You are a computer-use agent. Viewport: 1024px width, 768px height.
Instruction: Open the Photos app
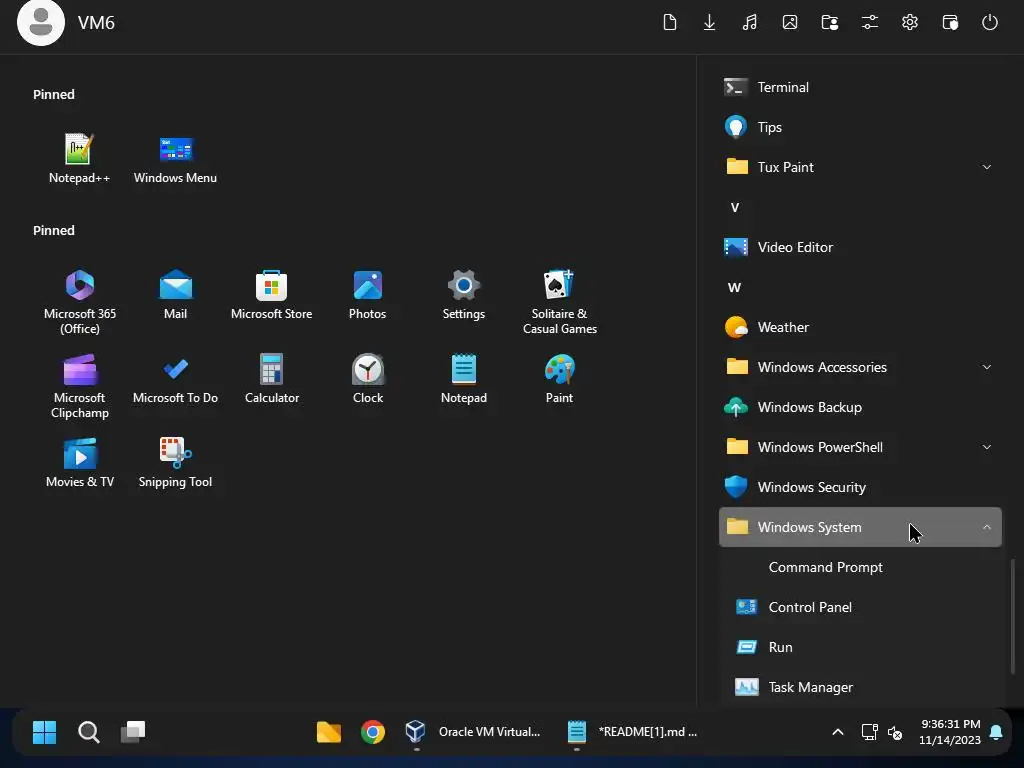[x=367, y=295]
